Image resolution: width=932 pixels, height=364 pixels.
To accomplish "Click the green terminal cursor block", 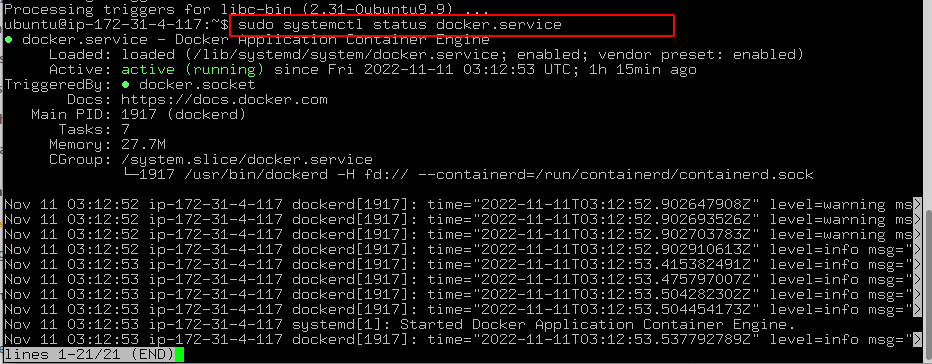I will tap(180, 354).
